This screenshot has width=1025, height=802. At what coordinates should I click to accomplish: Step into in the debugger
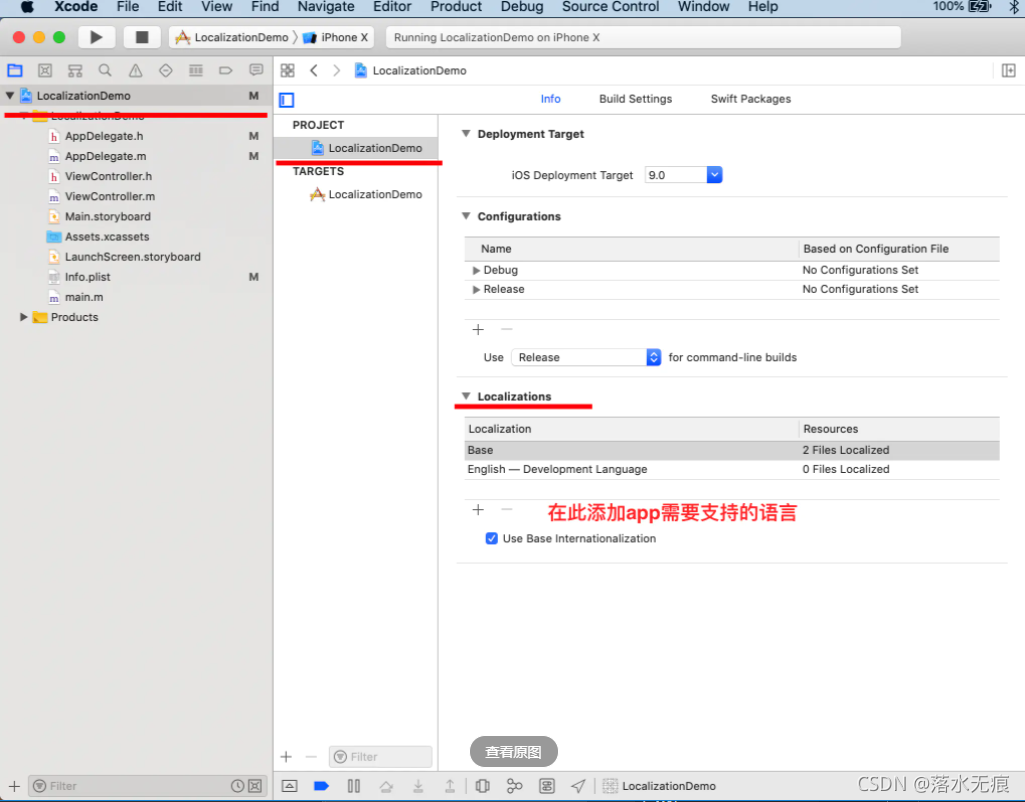[418, 786]
